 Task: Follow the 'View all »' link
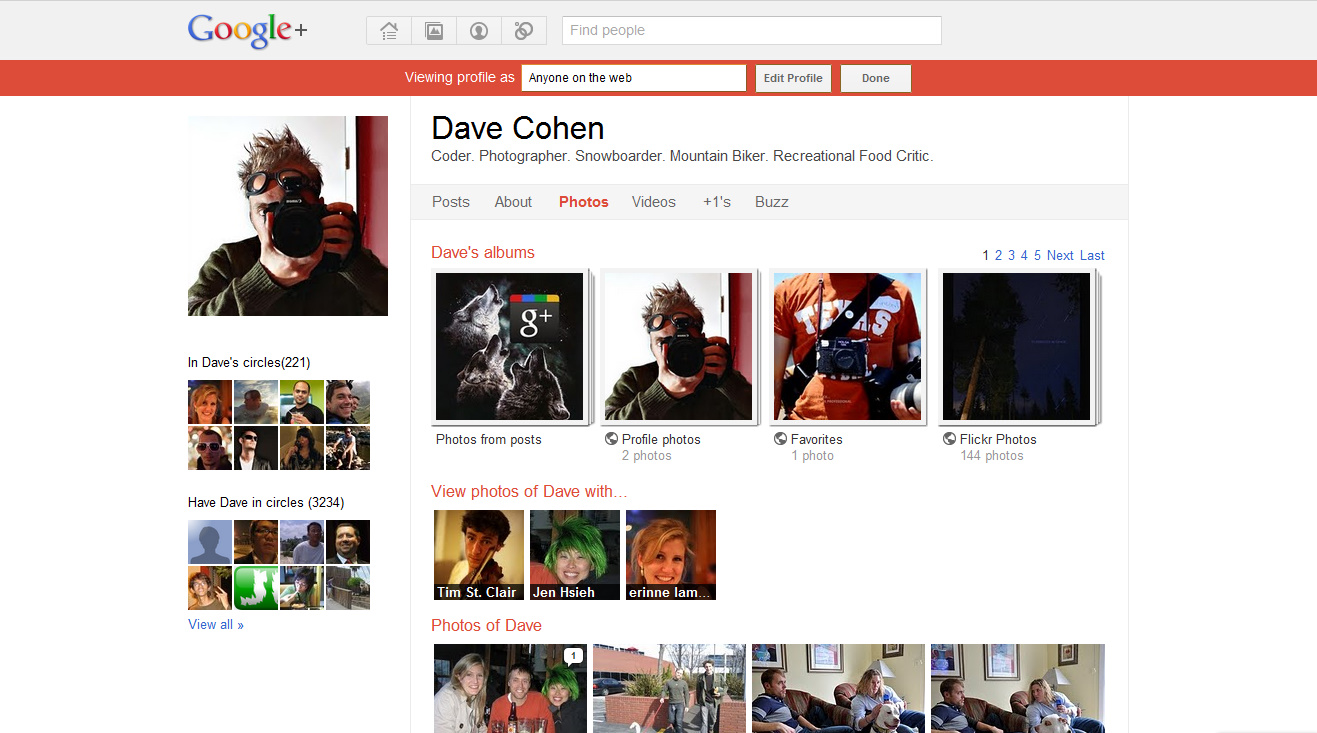point(216,624)
